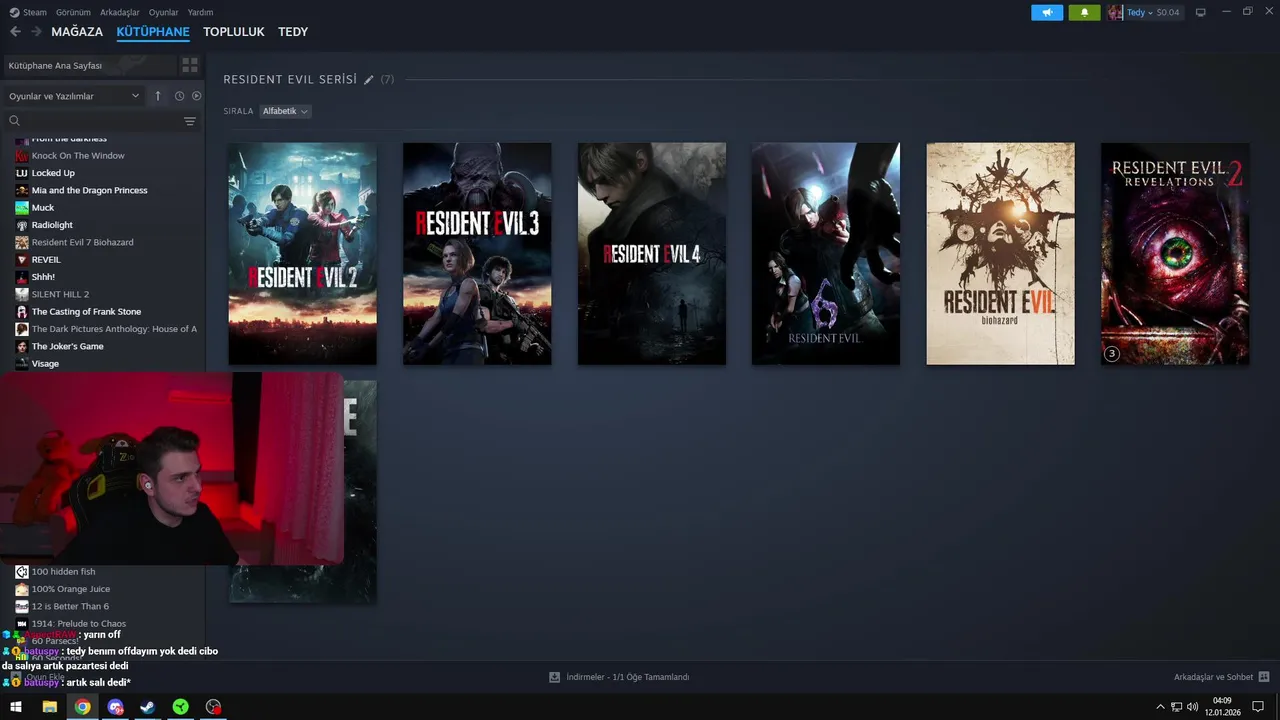Show hidden tray icons chevron
The width and height of the screenshot is (1280, 720).
[x=1160, y=707]
